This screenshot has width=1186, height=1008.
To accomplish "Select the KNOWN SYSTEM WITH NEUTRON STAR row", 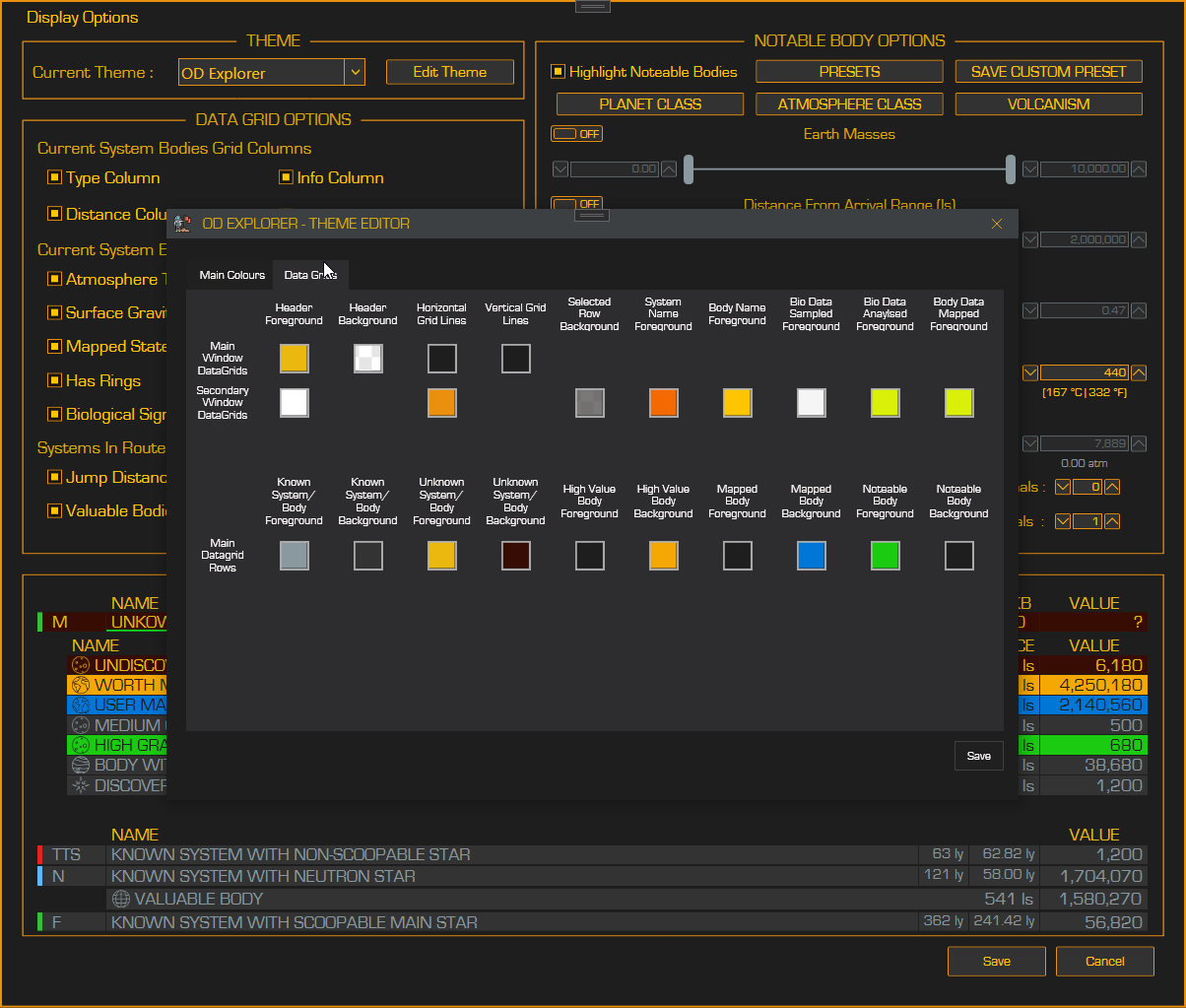I will coord(591,876).
